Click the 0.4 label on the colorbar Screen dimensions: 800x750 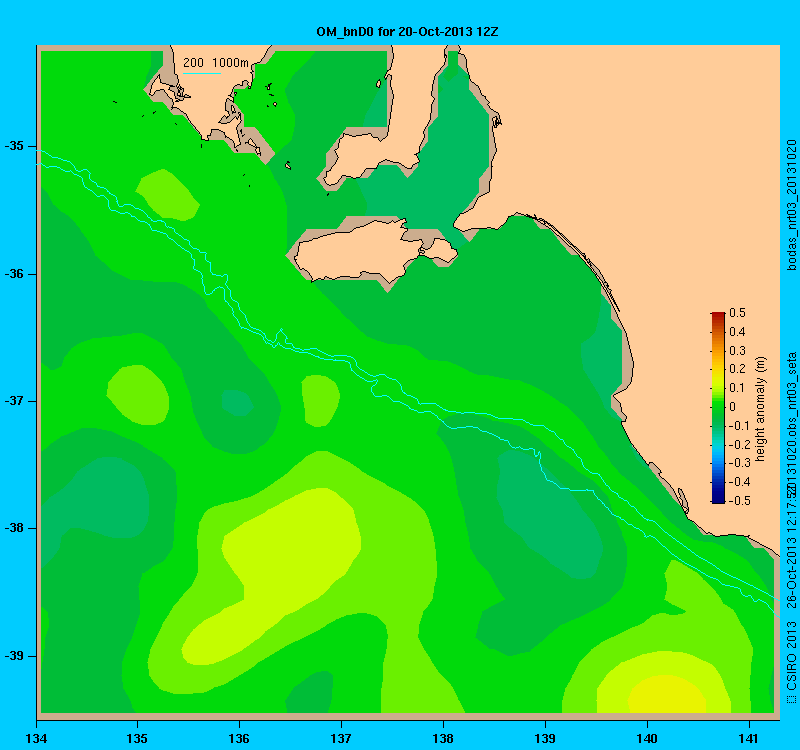coord(737,332)
